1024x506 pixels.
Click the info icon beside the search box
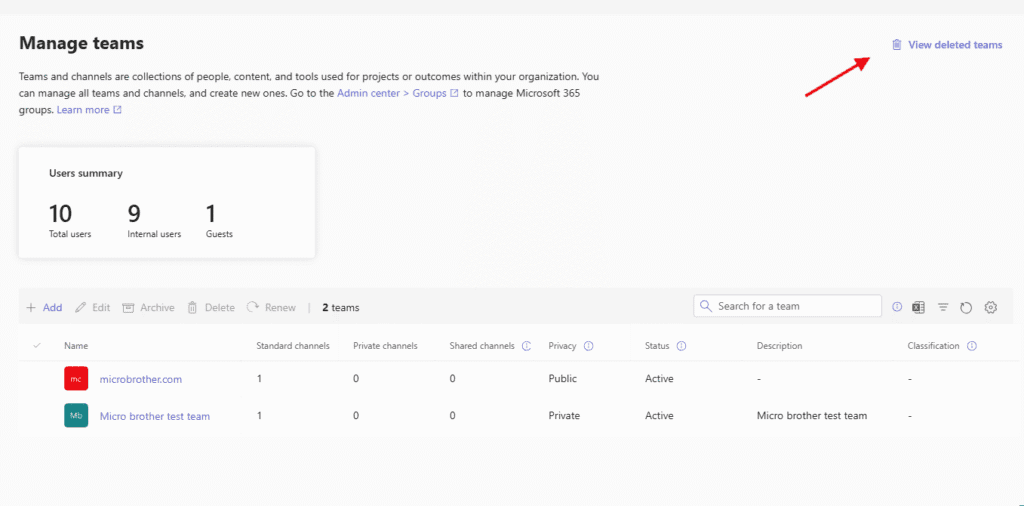[897, 307]
